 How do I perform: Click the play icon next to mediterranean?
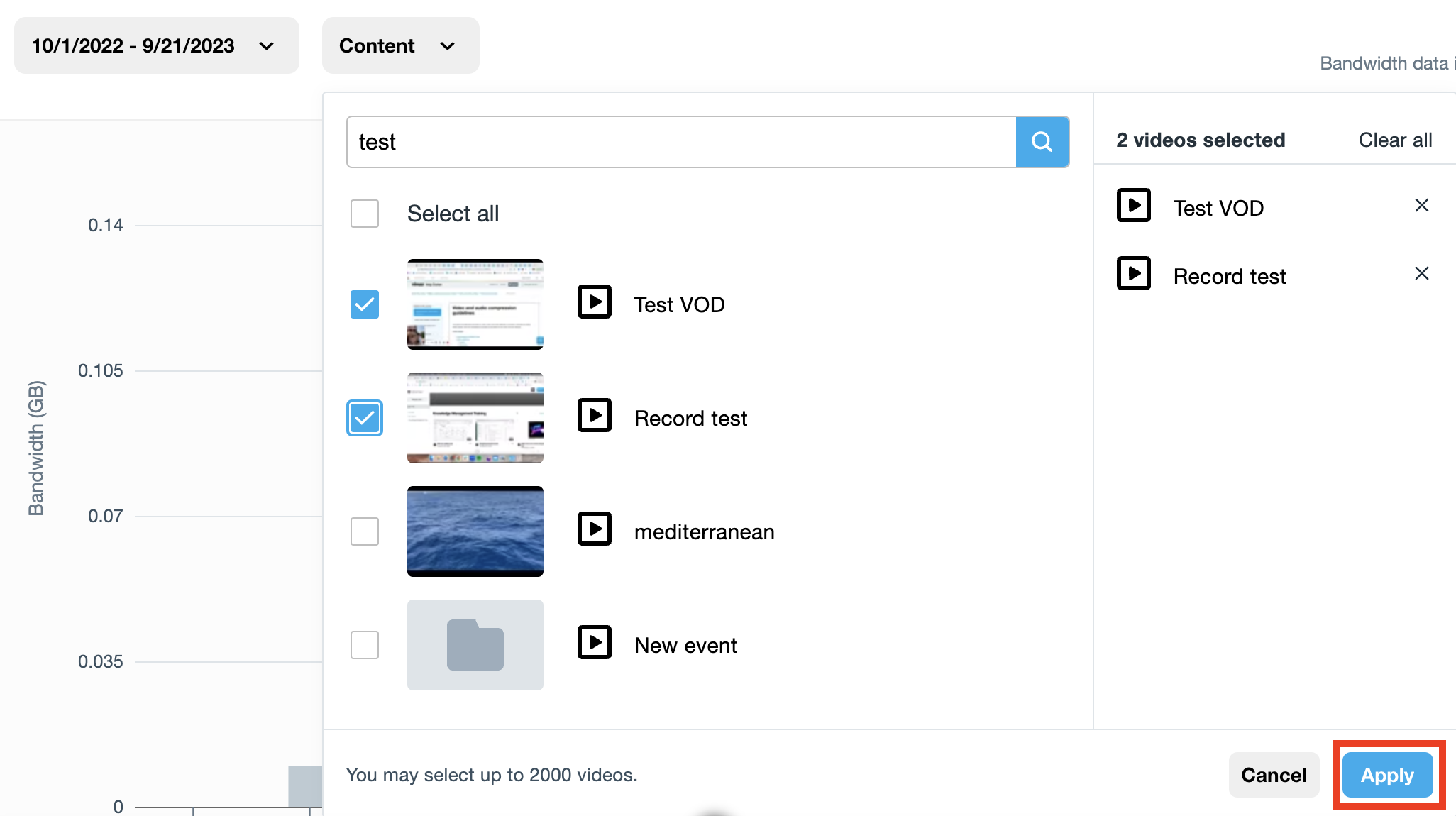pyautogui.click(x=595, y=531)
